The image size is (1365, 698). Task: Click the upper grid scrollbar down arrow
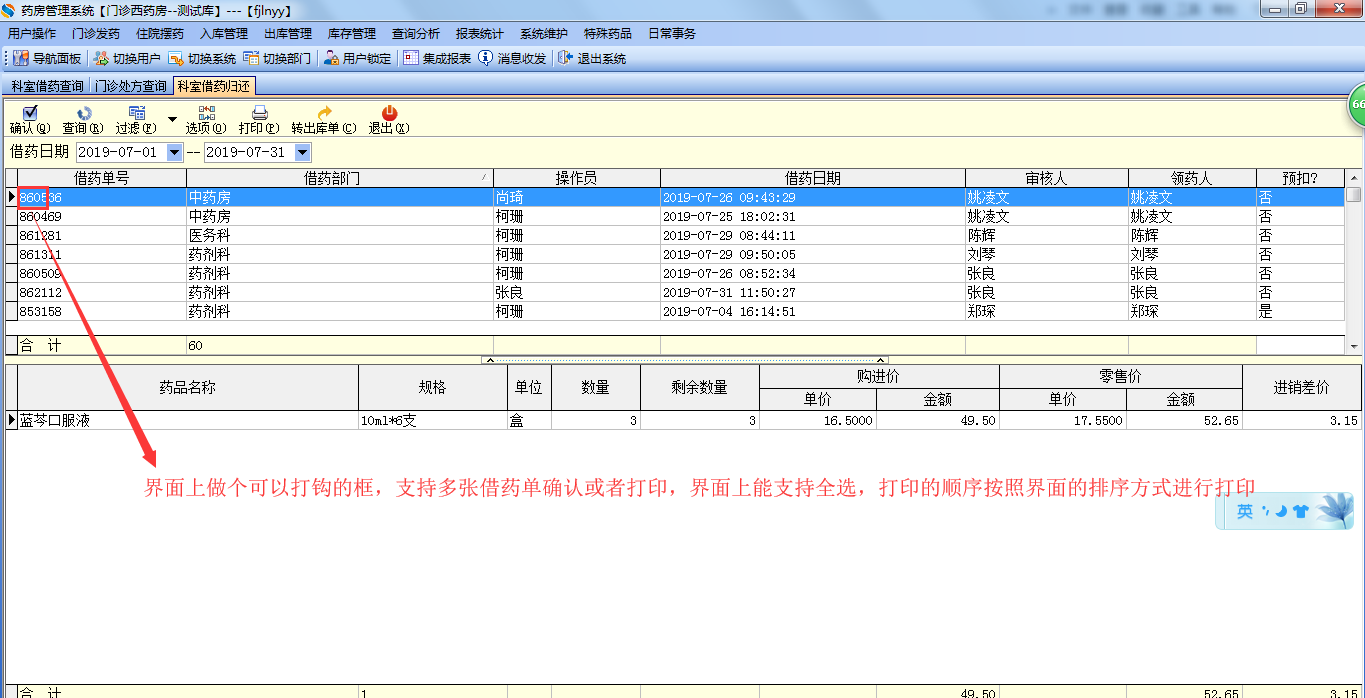click(x=1354, y=346)
